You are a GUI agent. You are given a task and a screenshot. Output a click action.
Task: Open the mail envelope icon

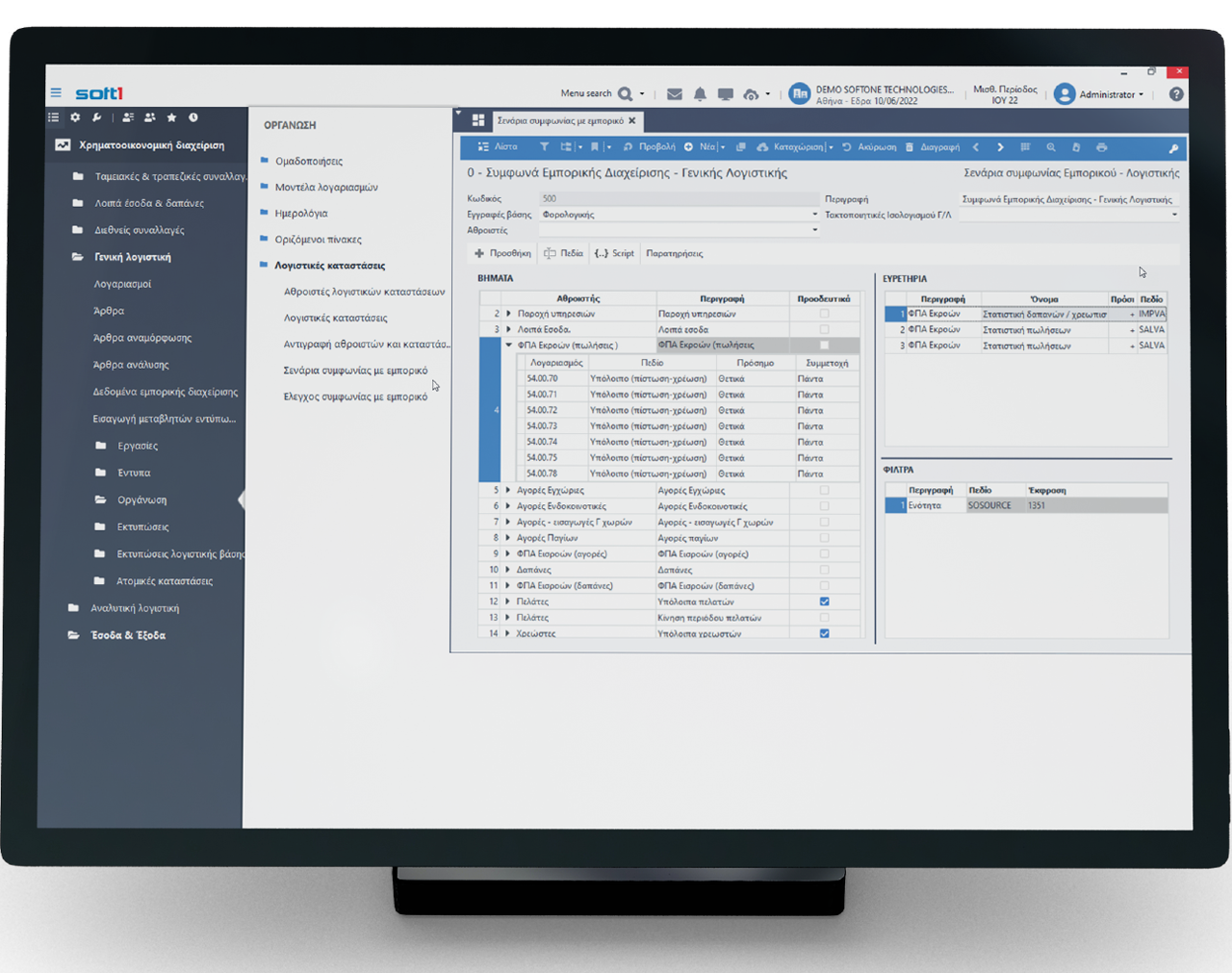click(x=674, y=94)
